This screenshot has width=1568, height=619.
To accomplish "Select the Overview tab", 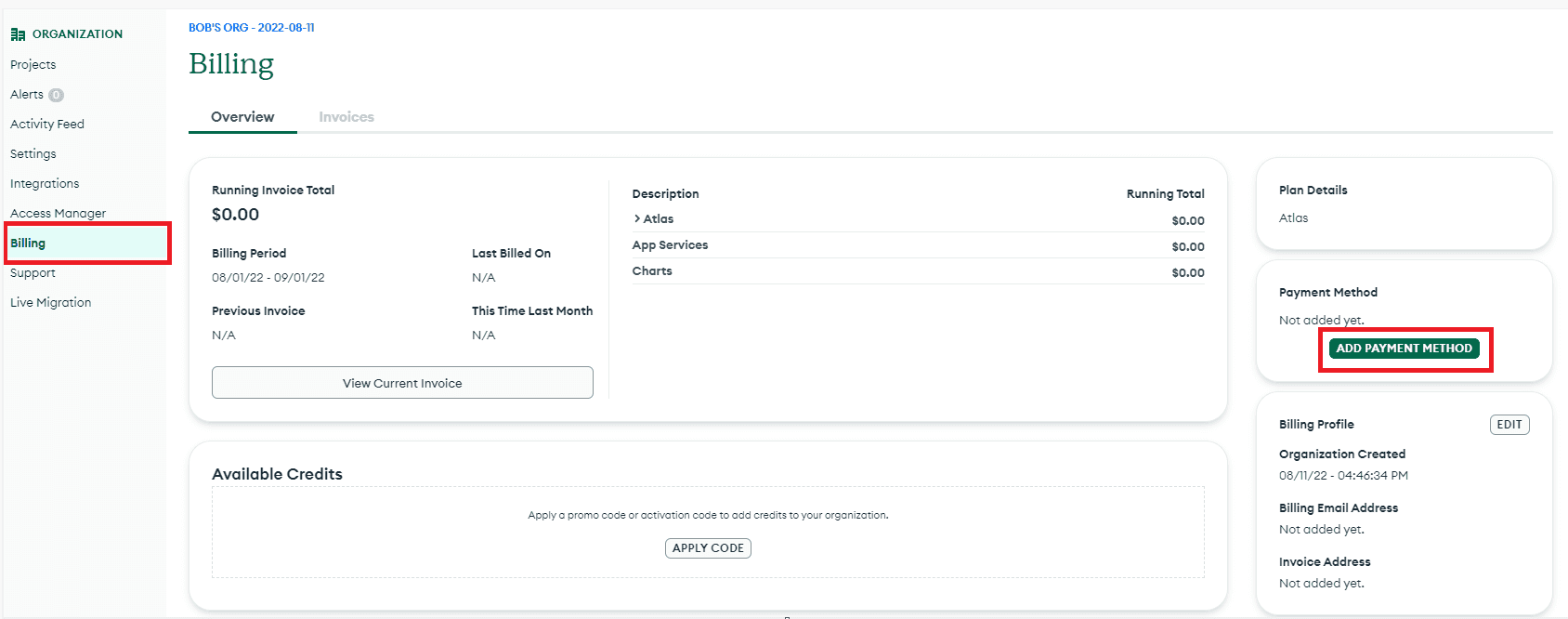I will (242, 117).
